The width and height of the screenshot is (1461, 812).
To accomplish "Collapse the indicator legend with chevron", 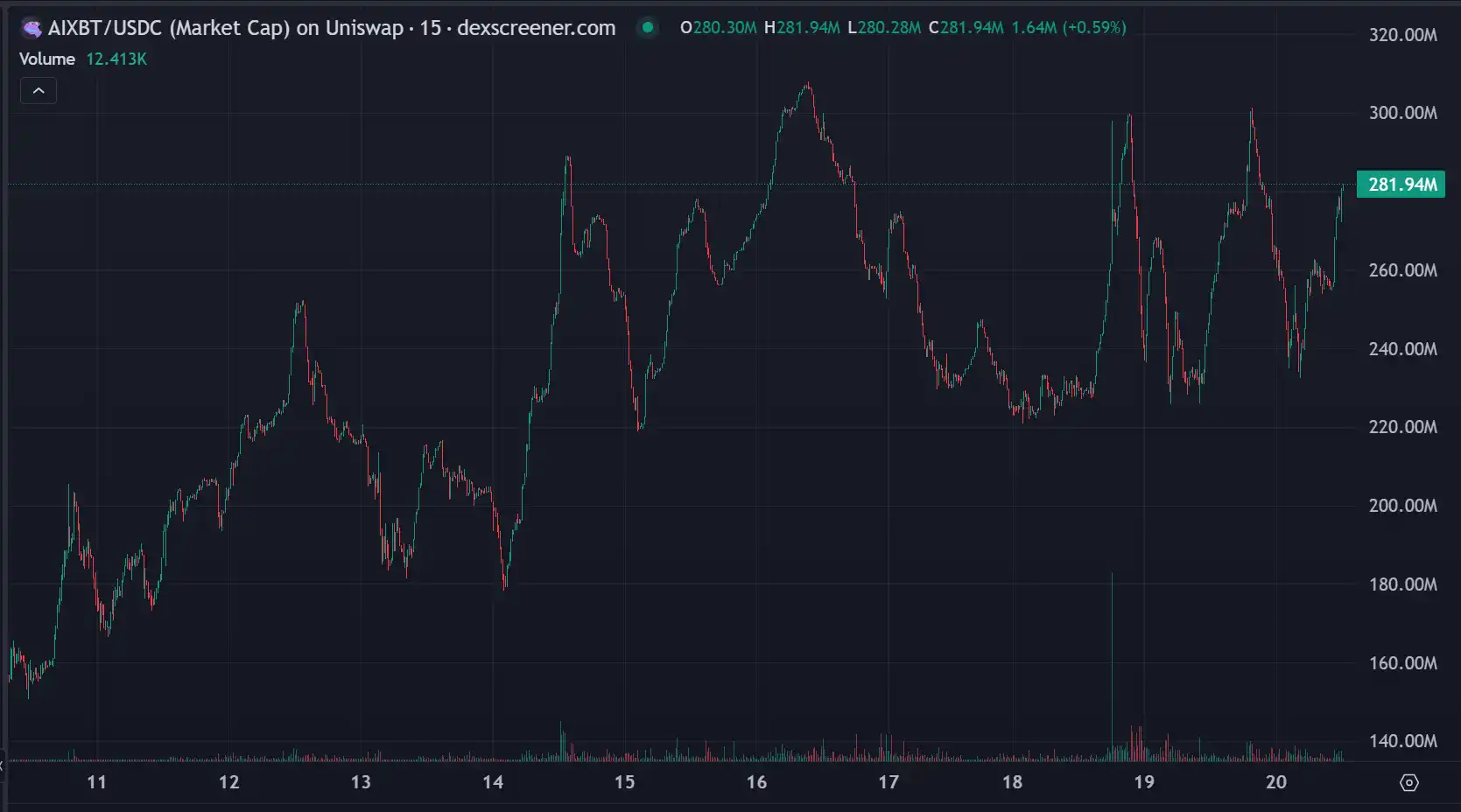I will (39, 91).
